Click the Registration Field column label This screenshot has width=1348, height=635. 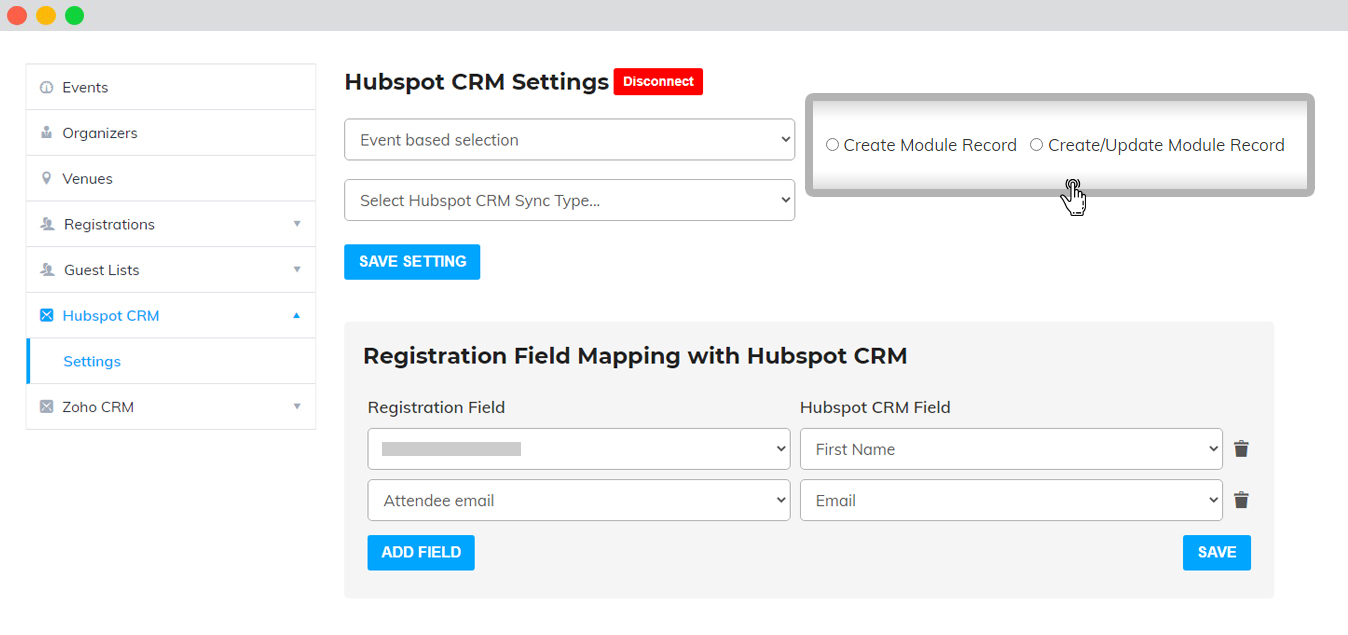[436, 408]
